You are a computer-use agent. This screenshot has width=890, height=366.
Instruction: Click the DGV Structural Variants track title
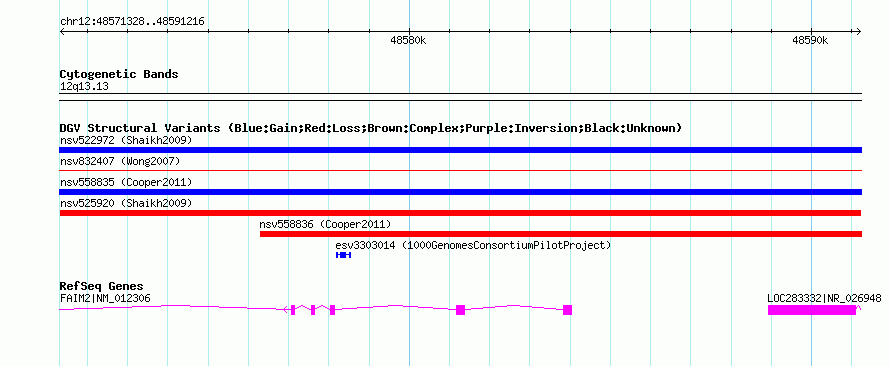(371, 128)
